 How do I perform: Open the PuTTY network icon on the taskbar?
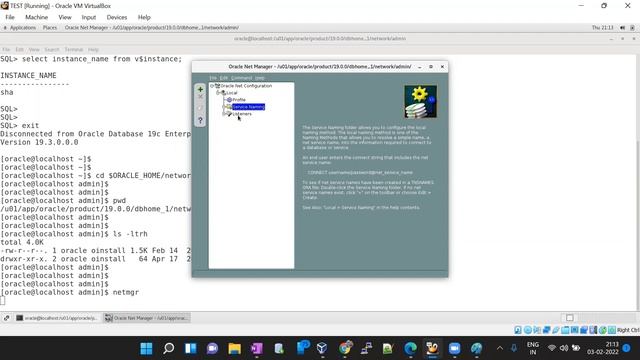[366, 348]
